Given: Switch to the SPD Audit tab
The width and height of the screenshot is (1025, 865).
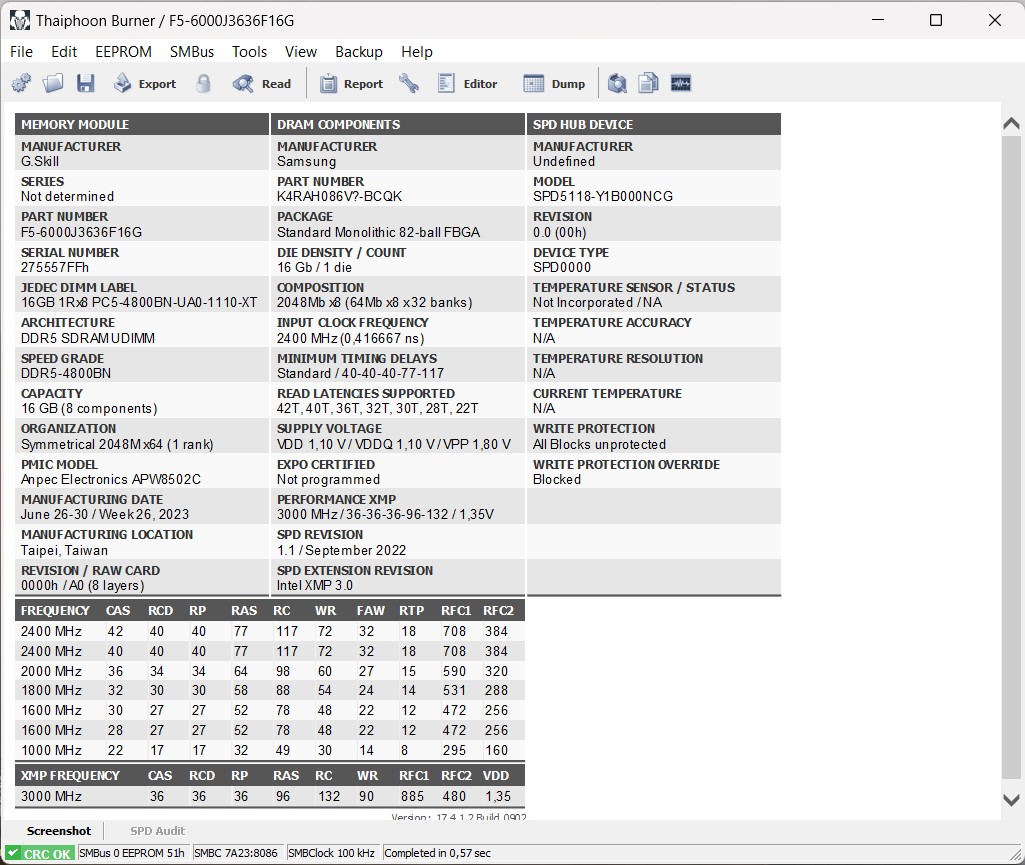Looking at the screenshot, I should pos(158,831).
